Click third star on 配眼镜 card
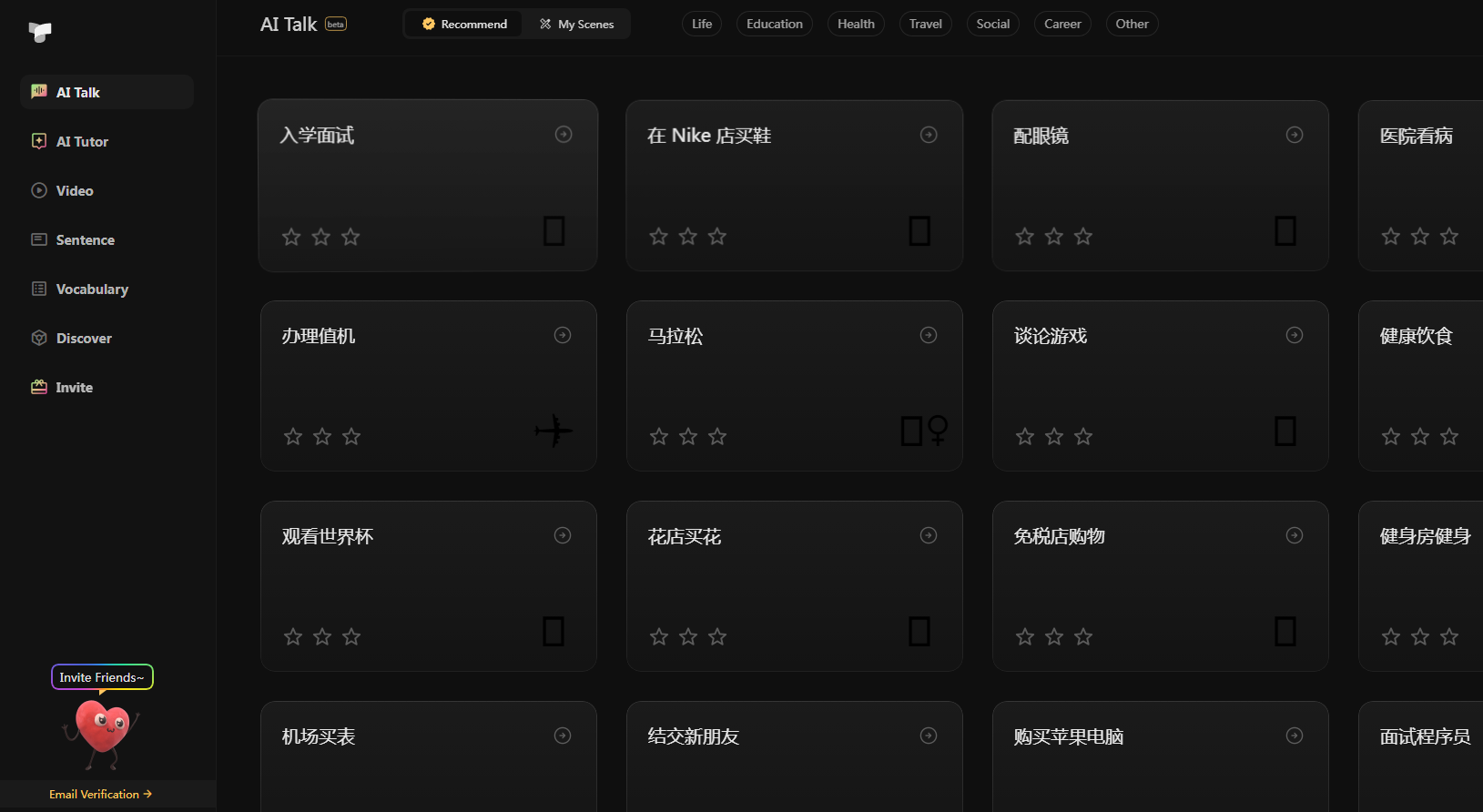Viewport: 1483px width, 812px height. (1083, 237)
